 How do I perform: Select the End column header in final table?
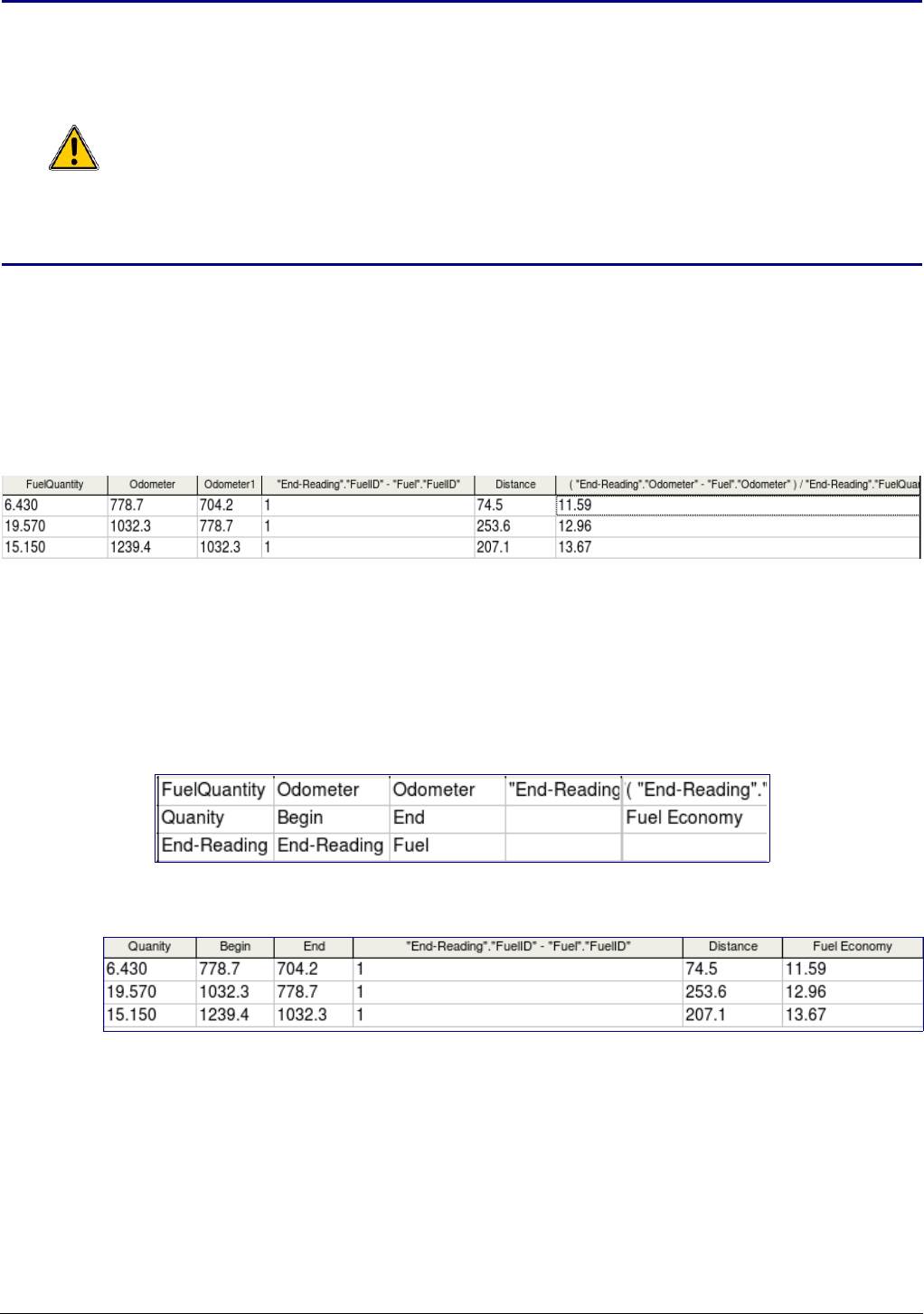pos(314,947)
